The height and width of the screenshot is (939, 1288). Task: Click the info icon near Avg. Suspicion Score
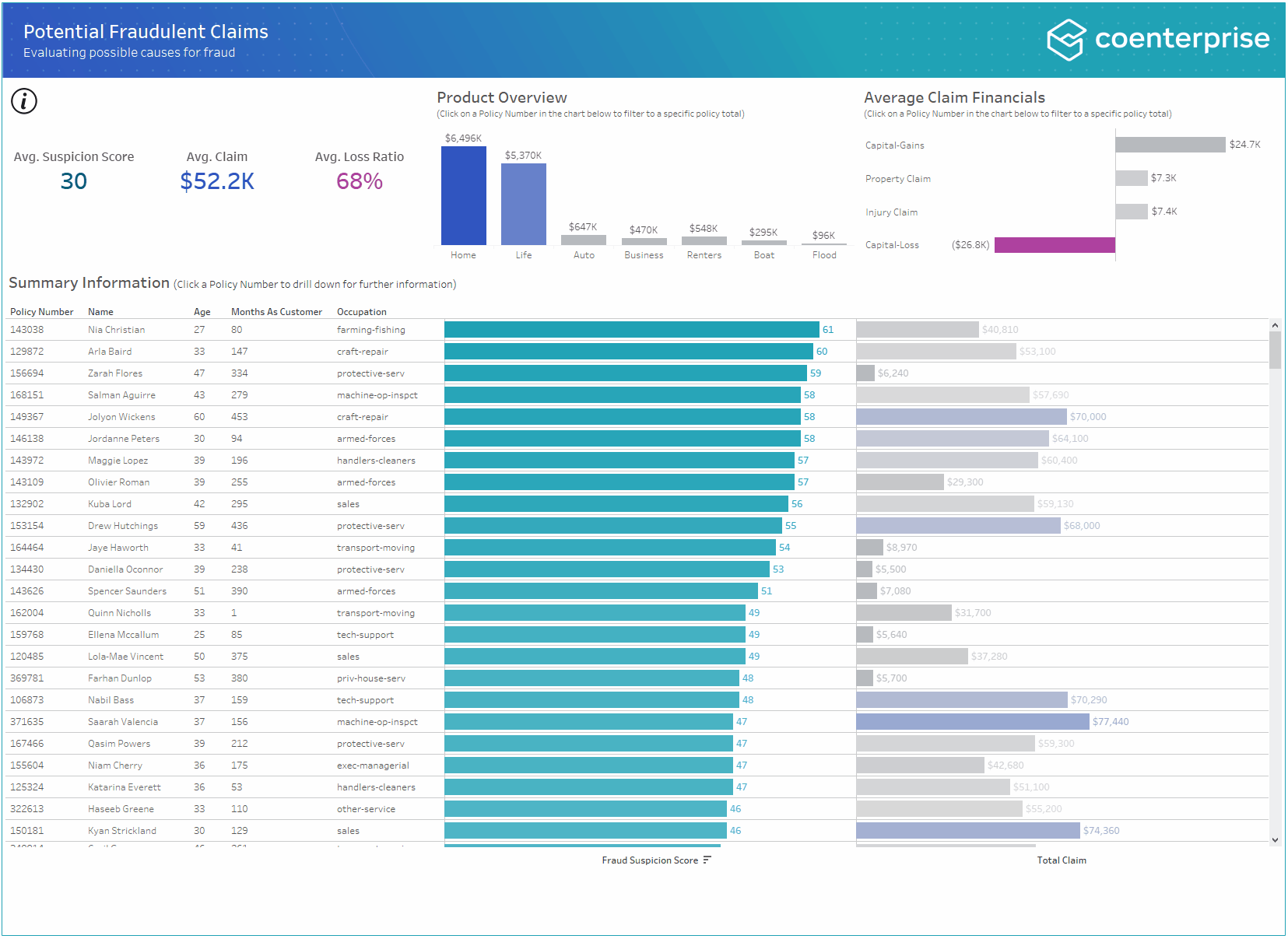(23, 101)
